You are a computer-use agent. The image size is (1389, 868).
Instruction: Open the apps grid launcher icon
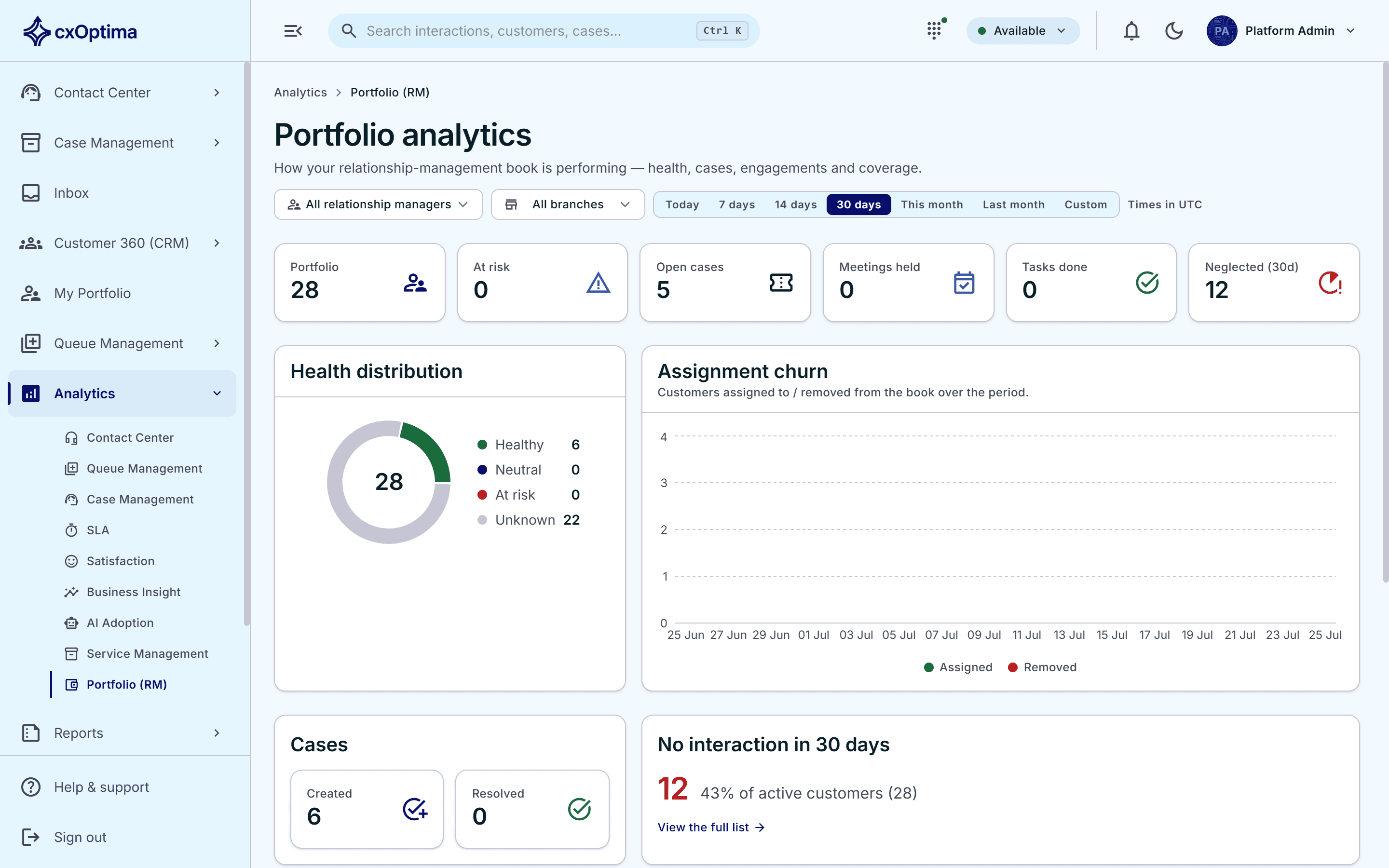[x=934, y=31]
